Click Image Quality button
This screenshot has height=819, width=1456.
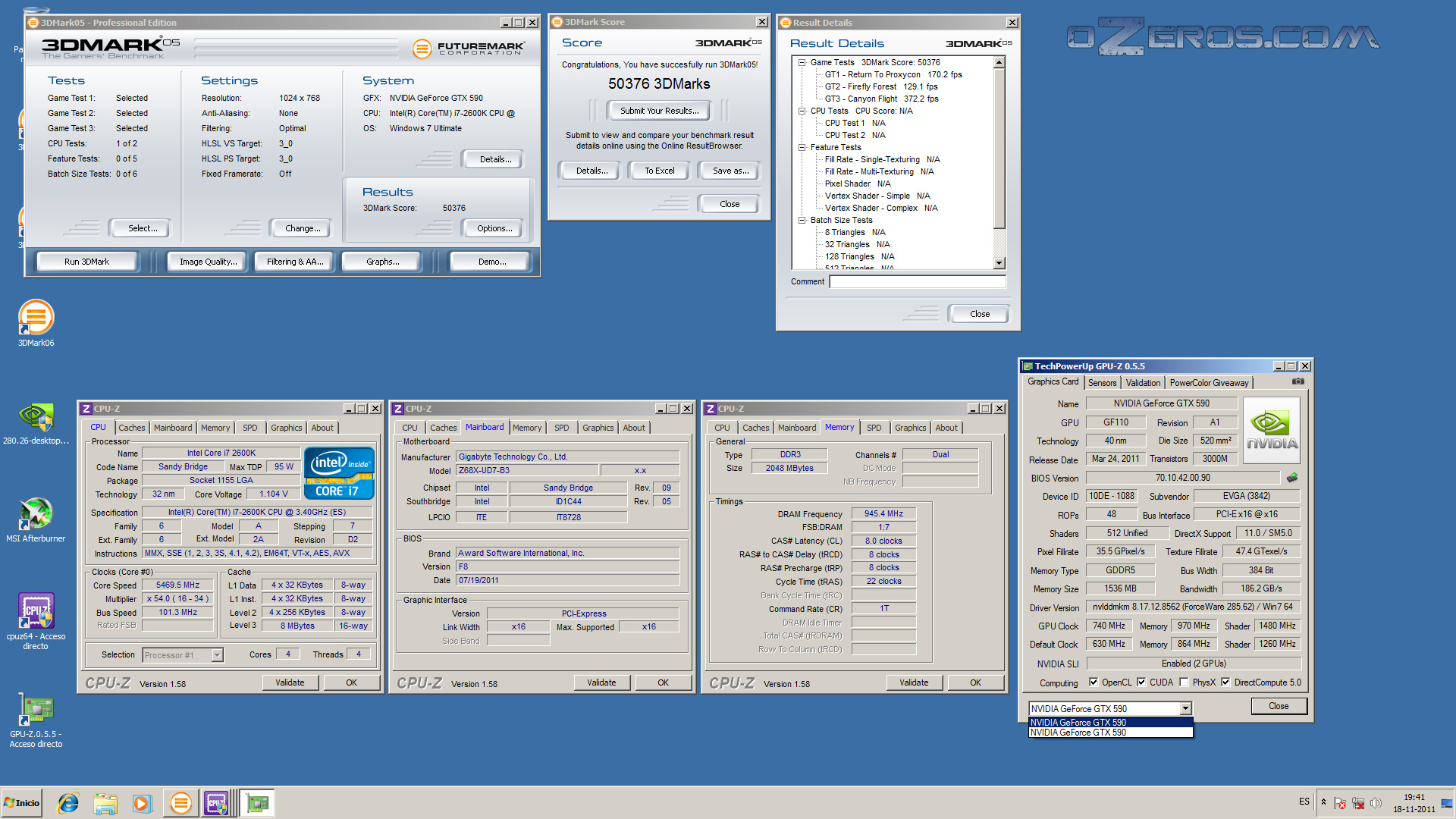point(208,262)
